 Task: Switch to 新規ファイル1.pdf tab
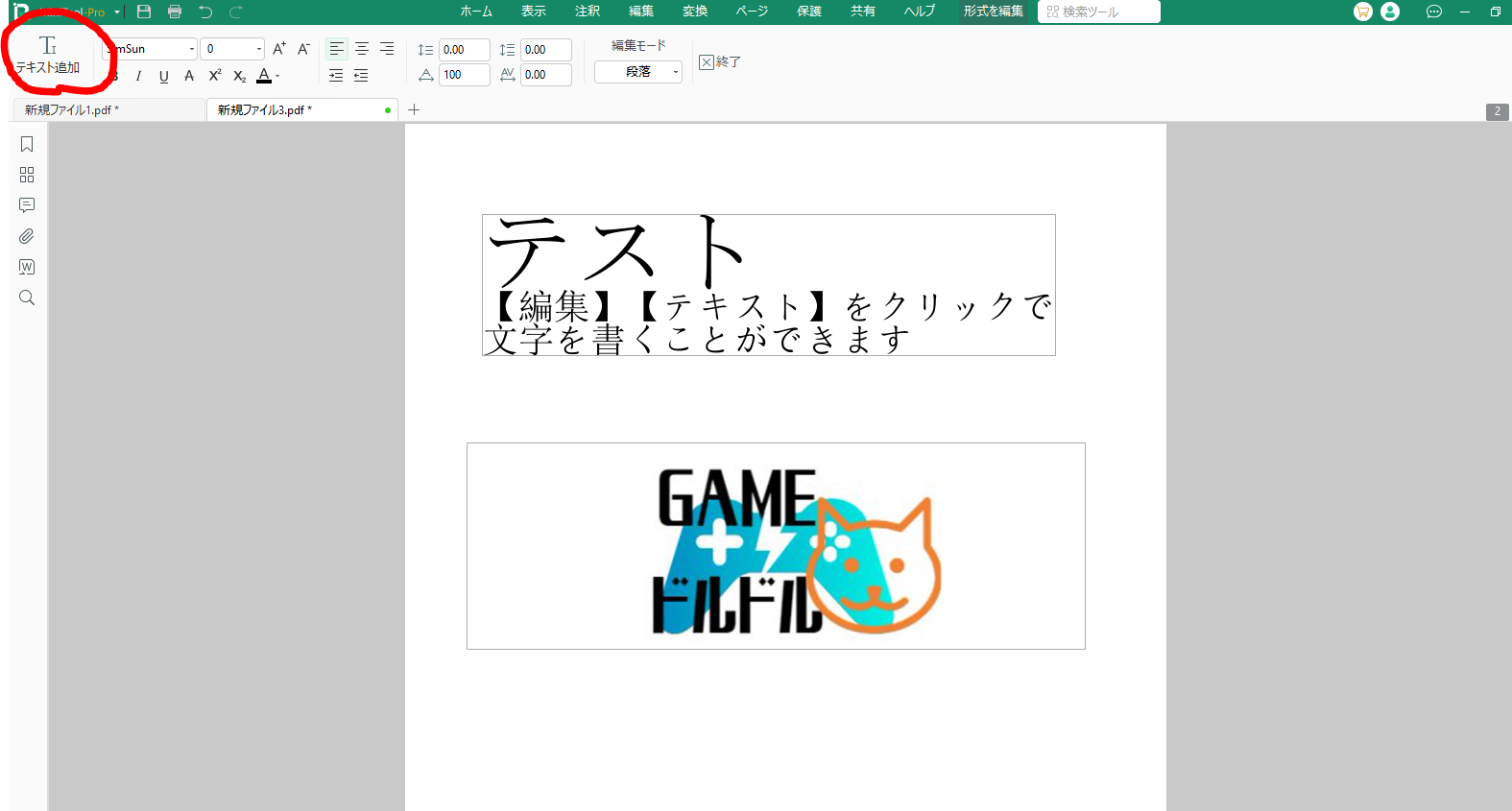pos(109,110)
